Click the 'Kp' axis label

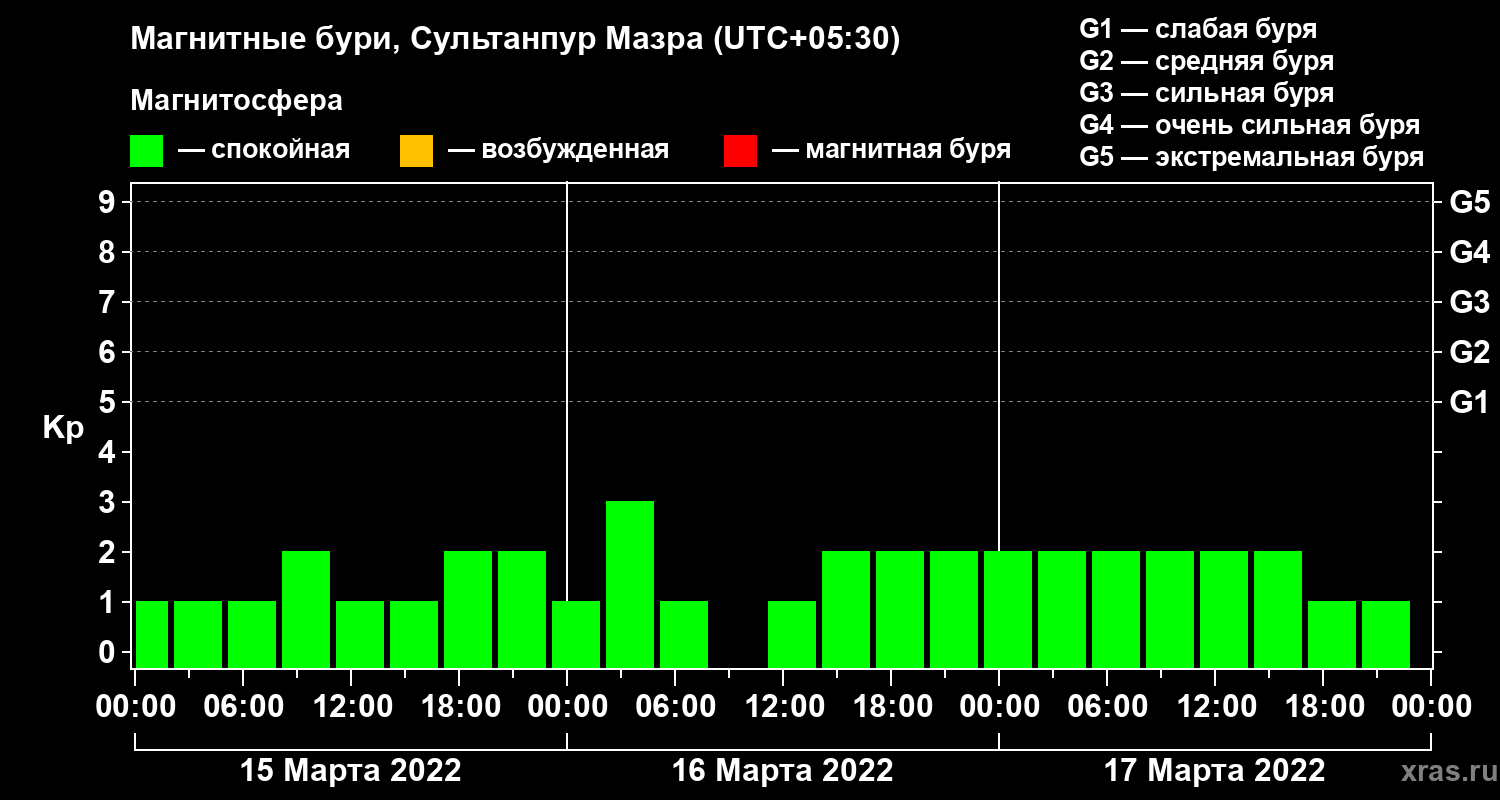(x=63, y=428)
